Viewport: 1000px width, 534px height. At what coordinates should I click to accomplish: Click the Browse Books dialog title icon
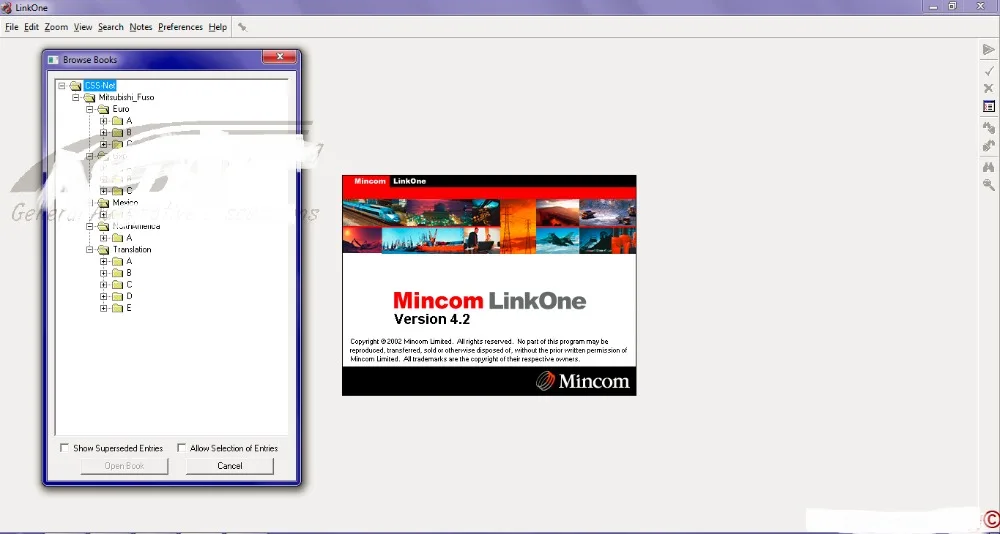(54, 59)
